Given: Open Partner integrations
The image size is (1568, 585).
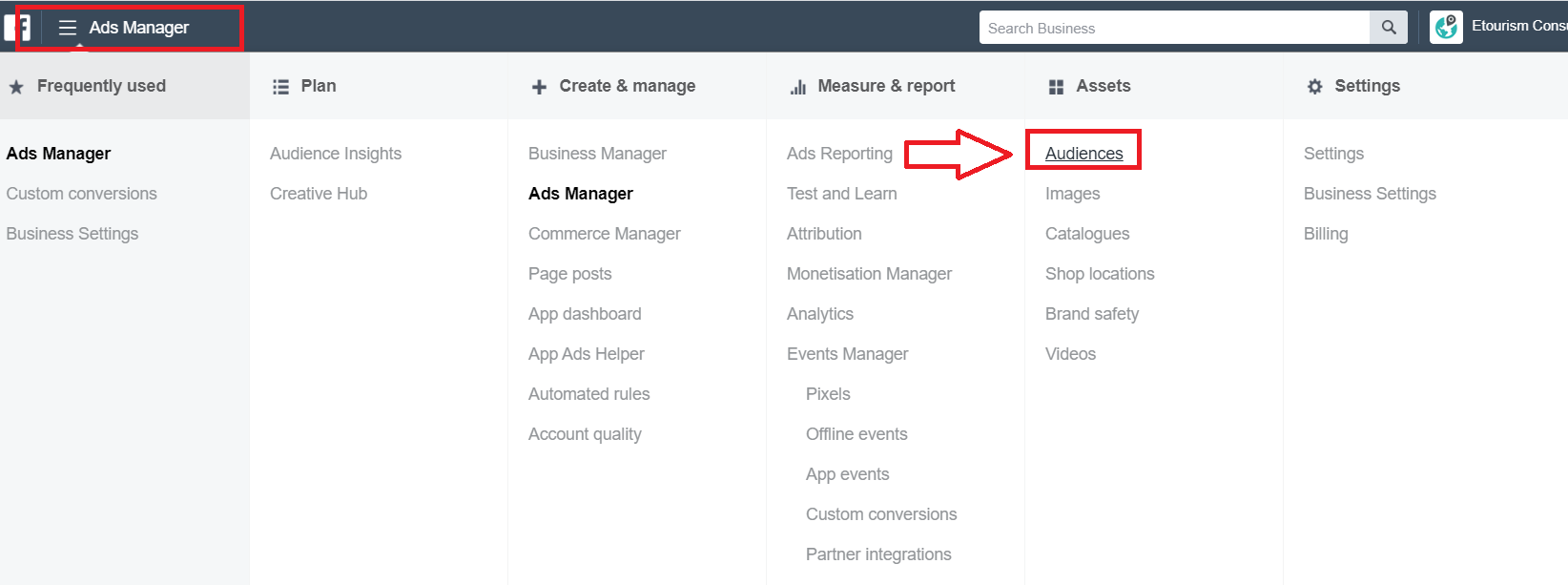Looking at the screenshot, I should pos(878,554).
